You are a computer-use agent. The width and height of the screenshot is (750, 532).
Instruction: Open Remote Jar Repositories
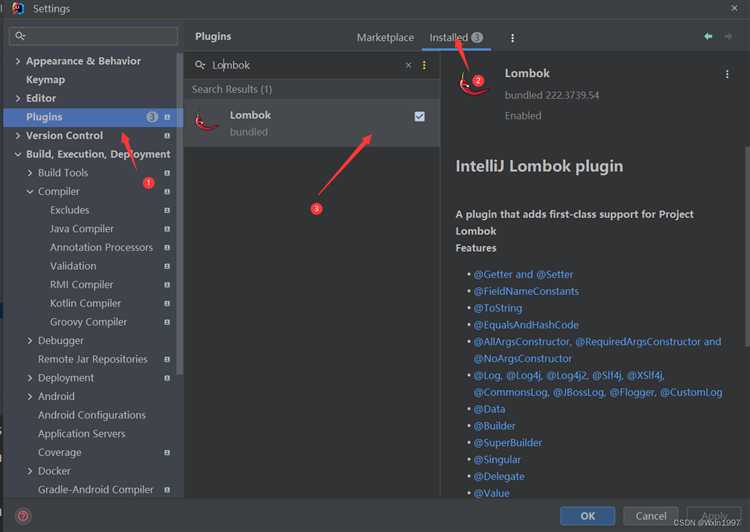coord(93,359)
